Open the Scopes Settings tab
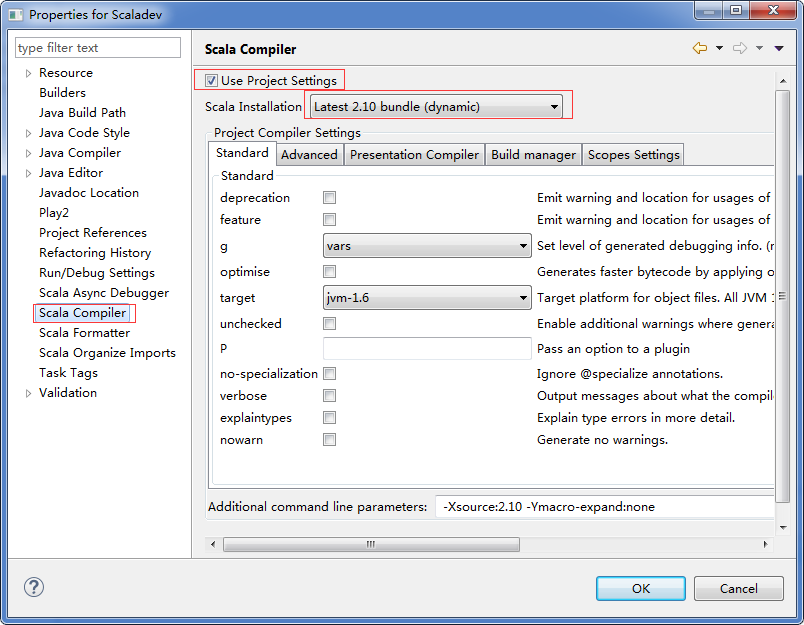Screen dimensions: 804x625 click(633, 155)
